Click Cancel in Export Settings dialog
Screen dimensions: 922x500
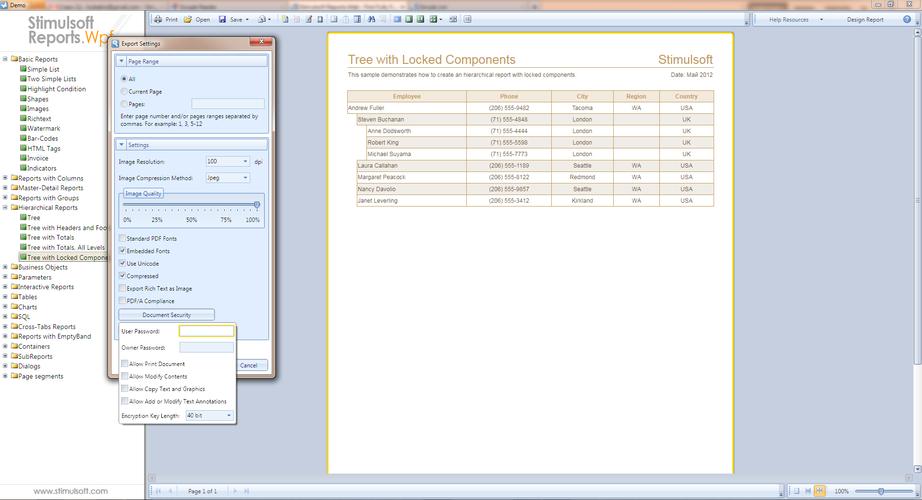[x=249, y=365]
